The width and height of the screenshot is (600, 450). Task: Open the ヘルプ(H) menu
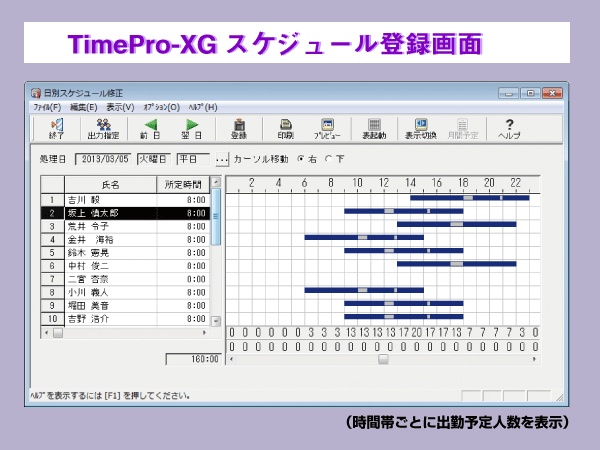(203, 107)
